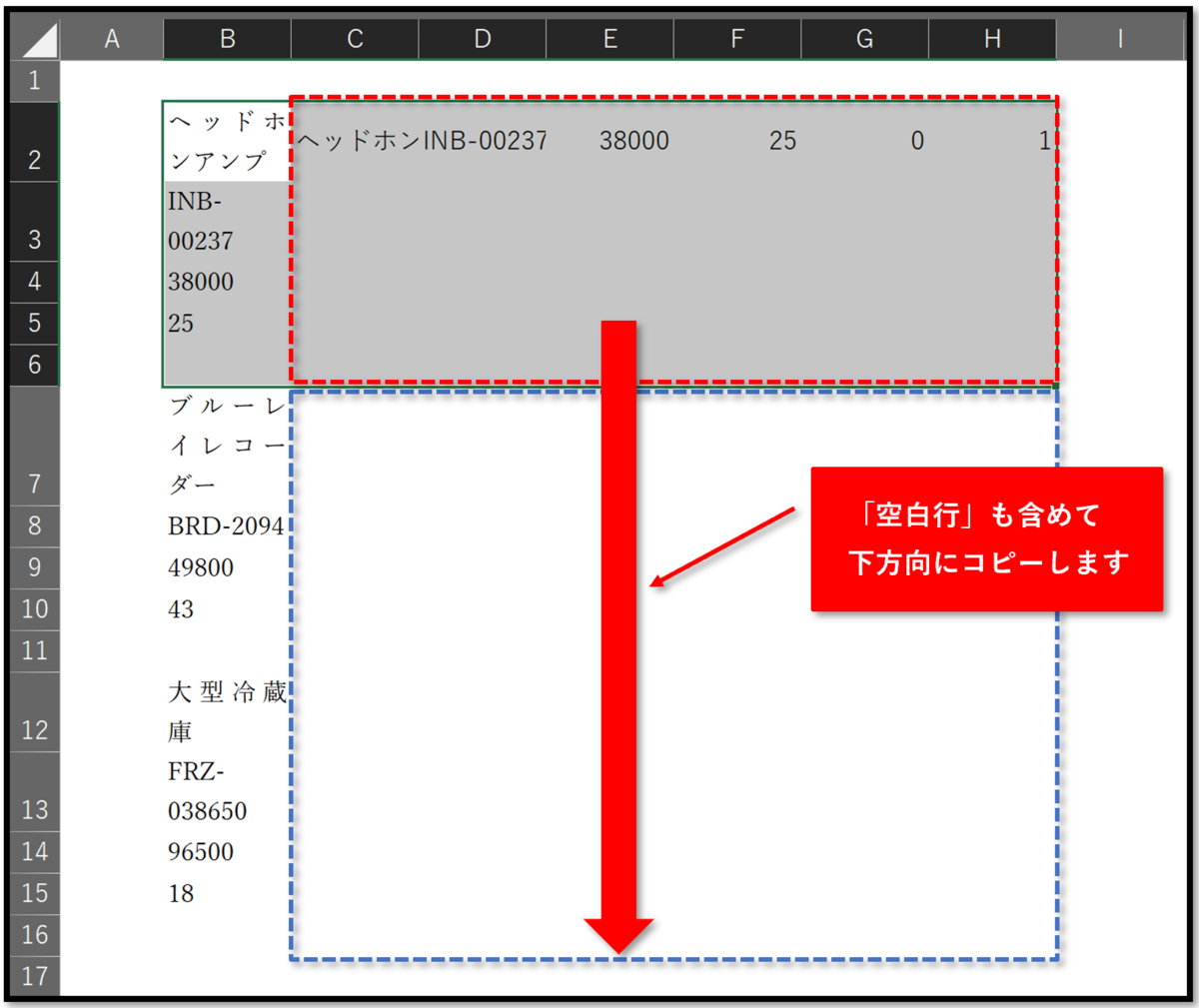Viewport: 1199px width, 1008px height.
Task: Click cell B9 with value 49800
Action: pyautogui.click(x=227, y=567)
